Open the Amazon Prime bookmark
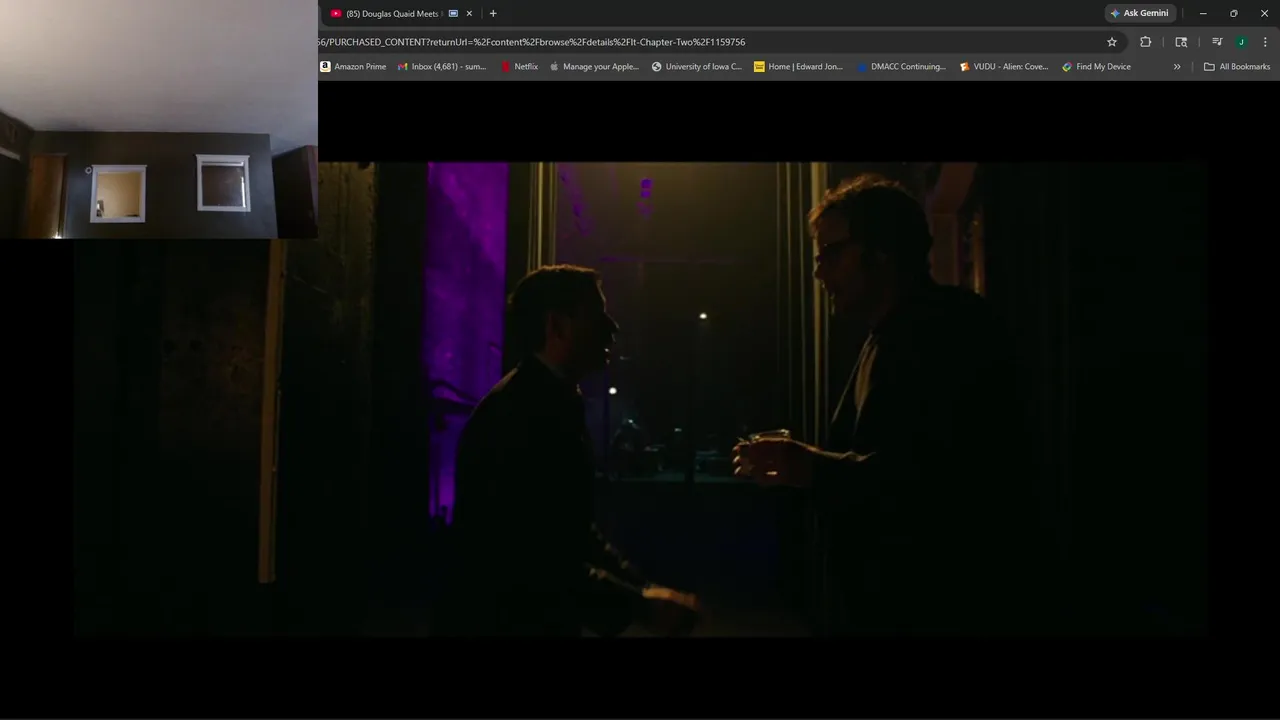This screenshot has width=1280, height=720. (x=353, y=67)
